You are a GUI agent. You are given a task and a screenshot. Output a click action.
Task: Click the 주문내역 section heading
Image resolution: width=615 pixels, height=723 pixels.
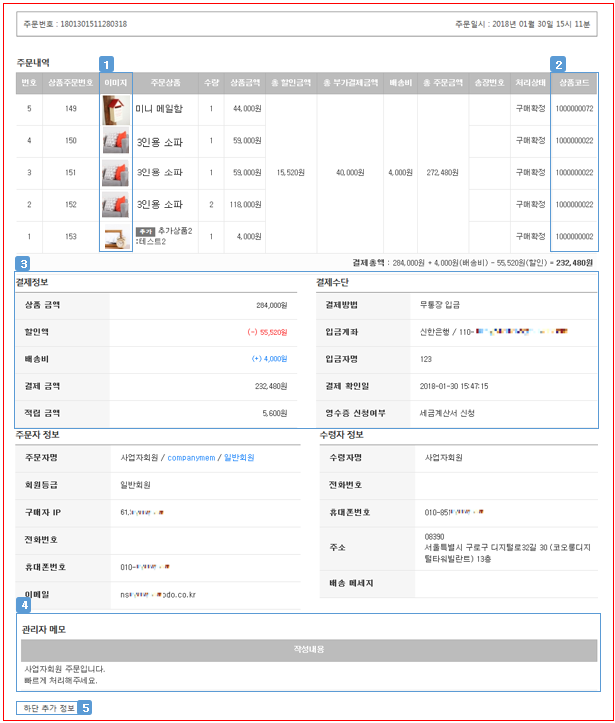pos(33,63)
